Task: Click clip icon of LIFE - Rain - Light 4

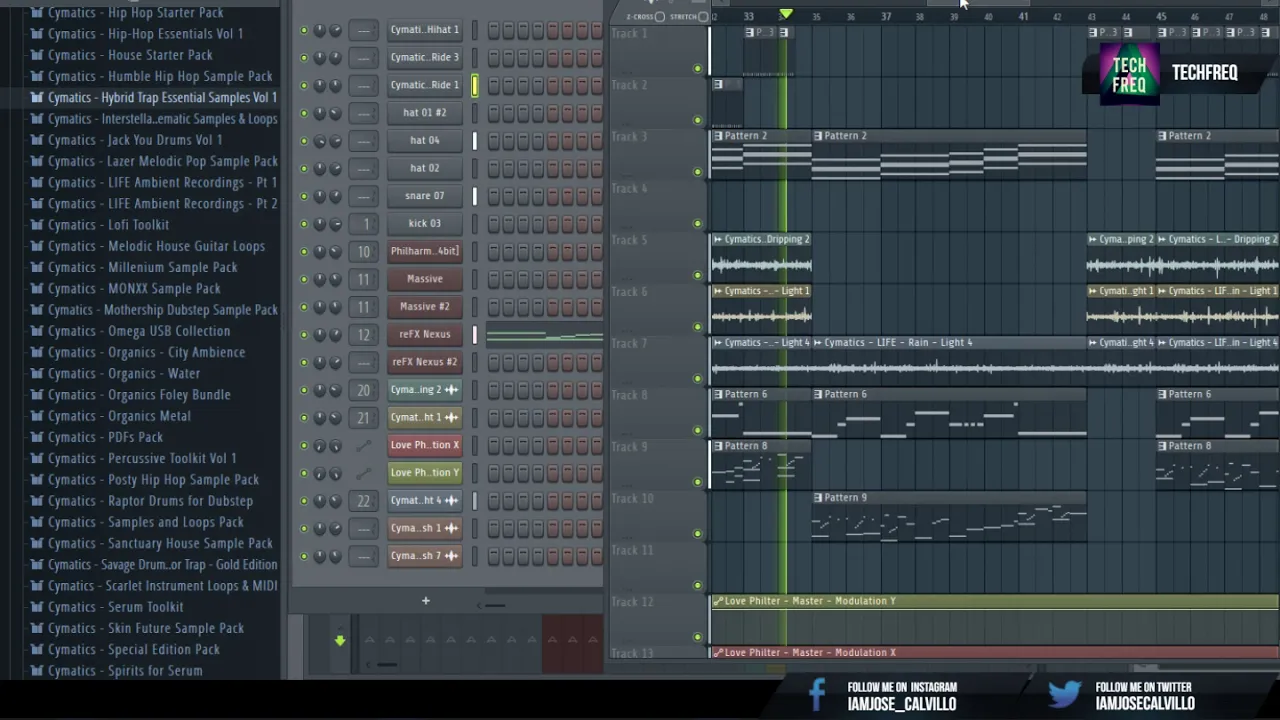Action: [819, 343]
